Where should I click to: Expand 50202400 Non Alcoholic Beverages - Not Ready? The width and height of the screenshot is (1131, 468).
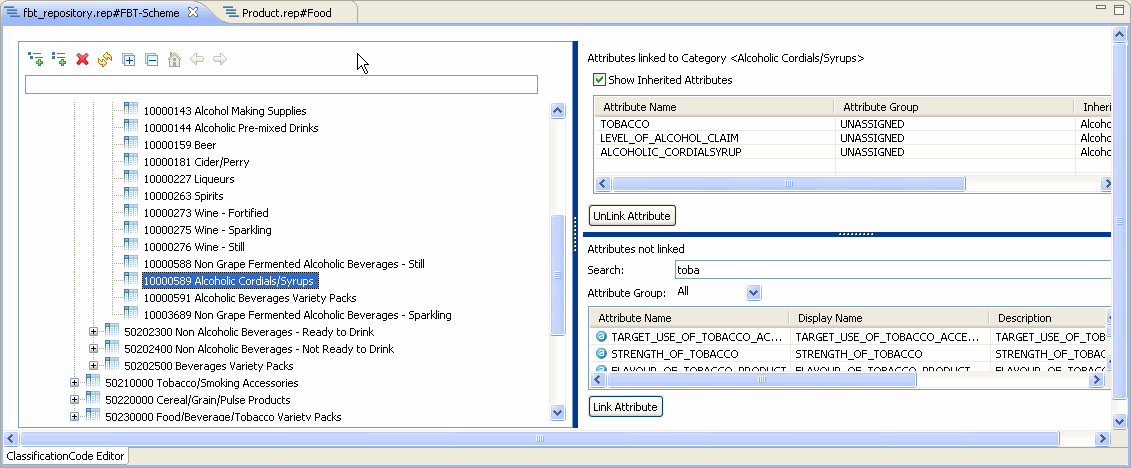coord(93,349)
